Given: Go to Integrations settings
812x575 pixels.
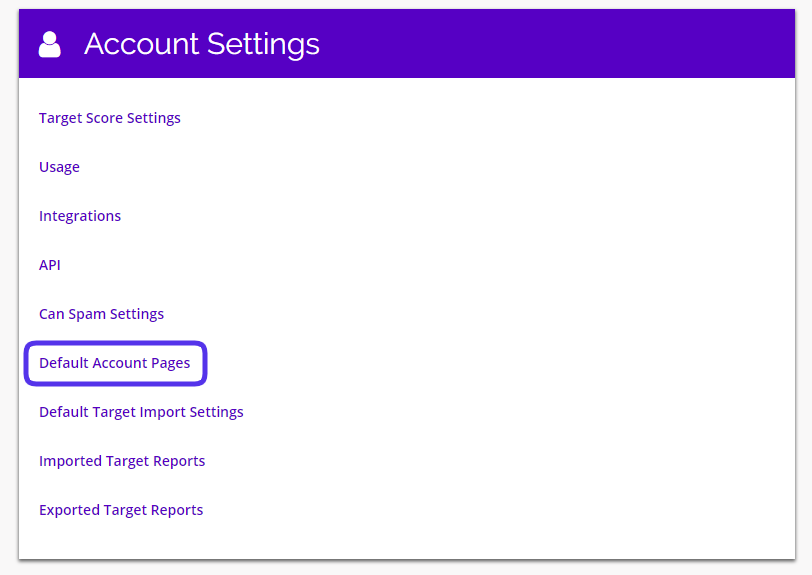Looking at the screenshot, I should [80, 216].
